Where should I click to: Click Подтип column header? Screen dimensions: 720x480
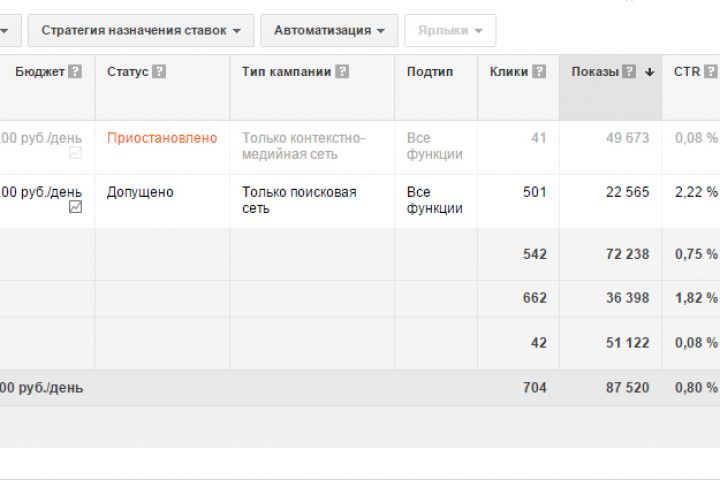pos(430,72)
